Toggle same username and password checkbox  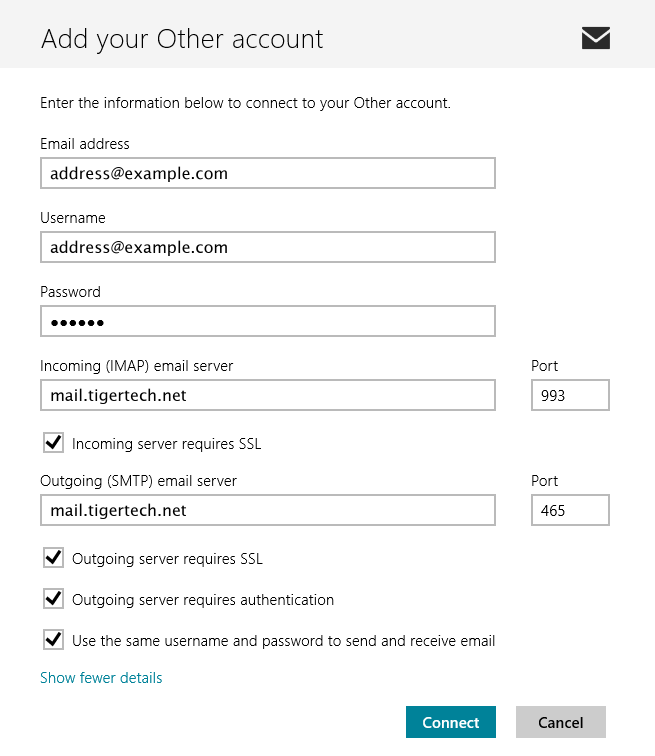click(53, 639)
